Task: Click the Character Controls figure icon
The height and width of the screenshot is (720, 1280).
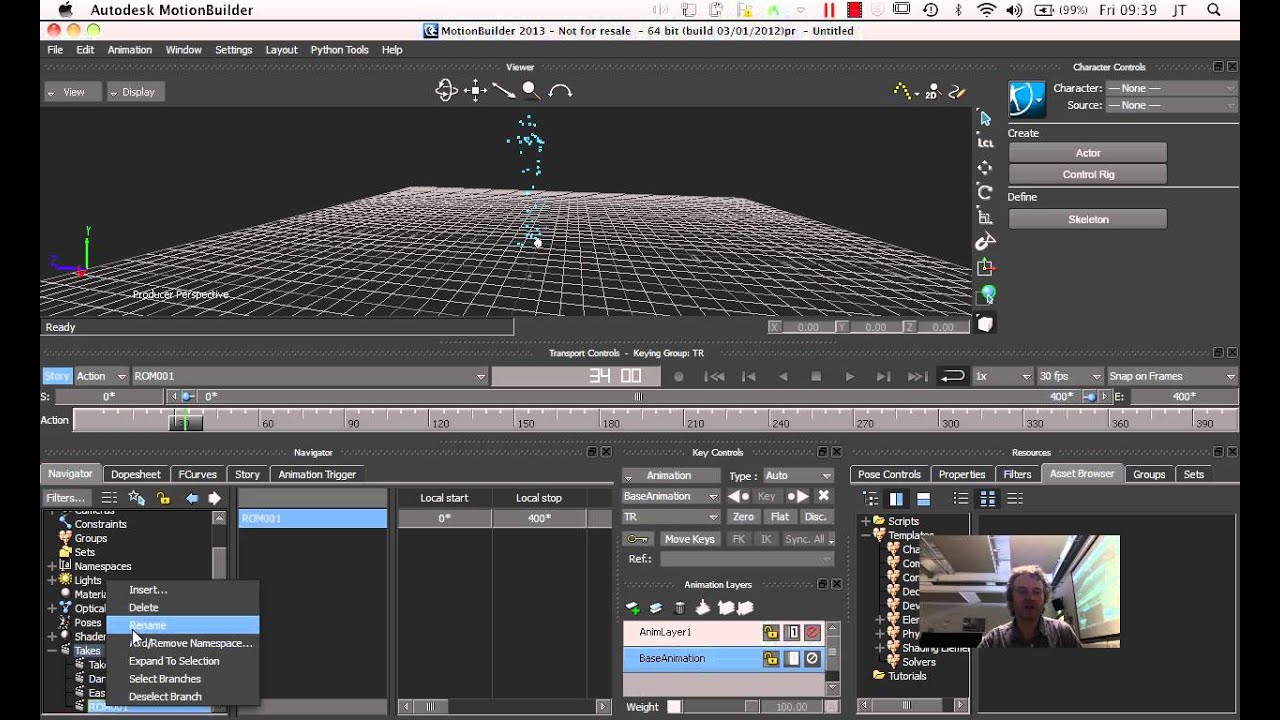Action: pyautogui.click(x=1026, y=98)
